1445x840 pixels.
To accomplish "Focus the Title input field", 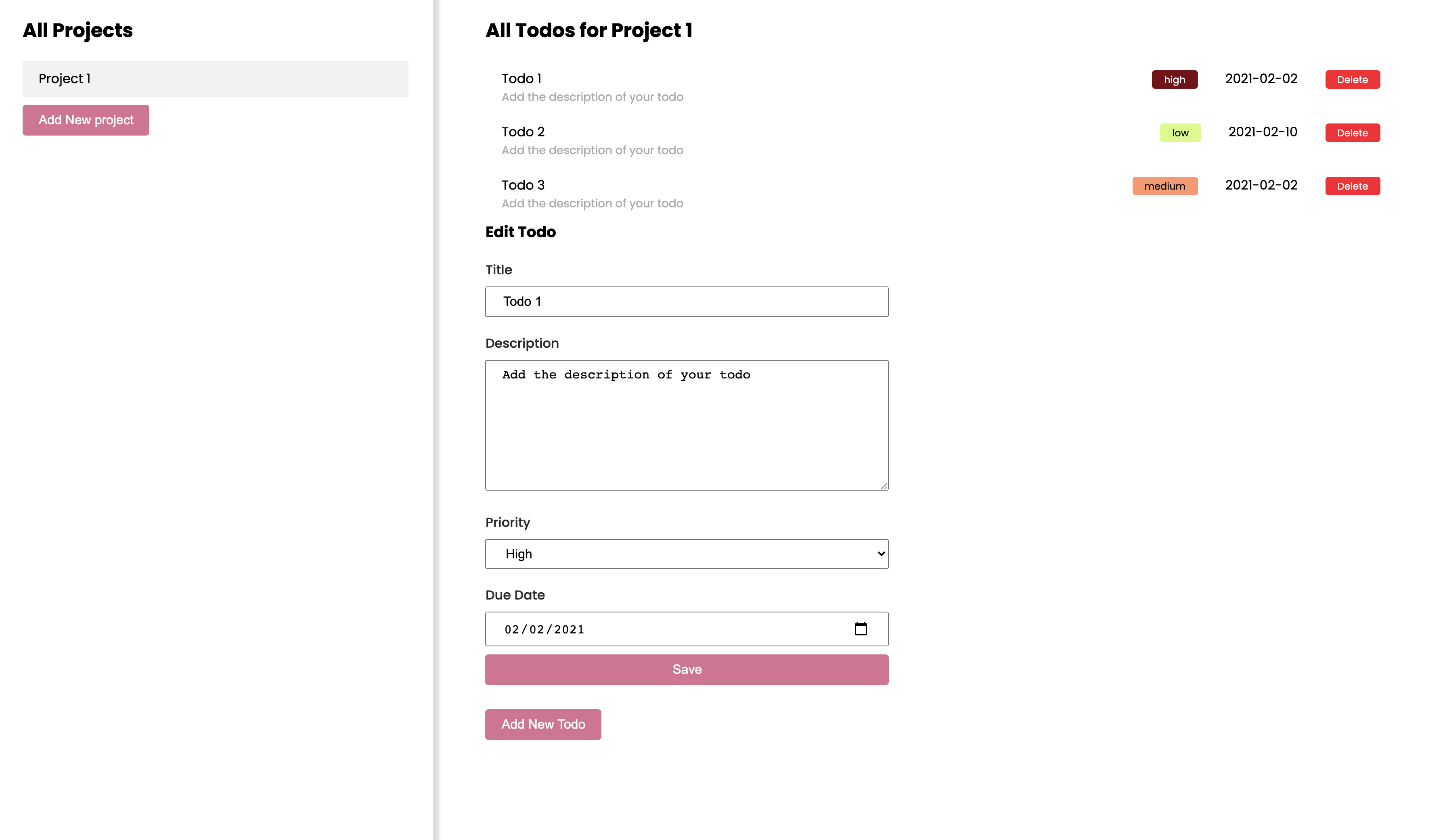I will click(686, 301).
